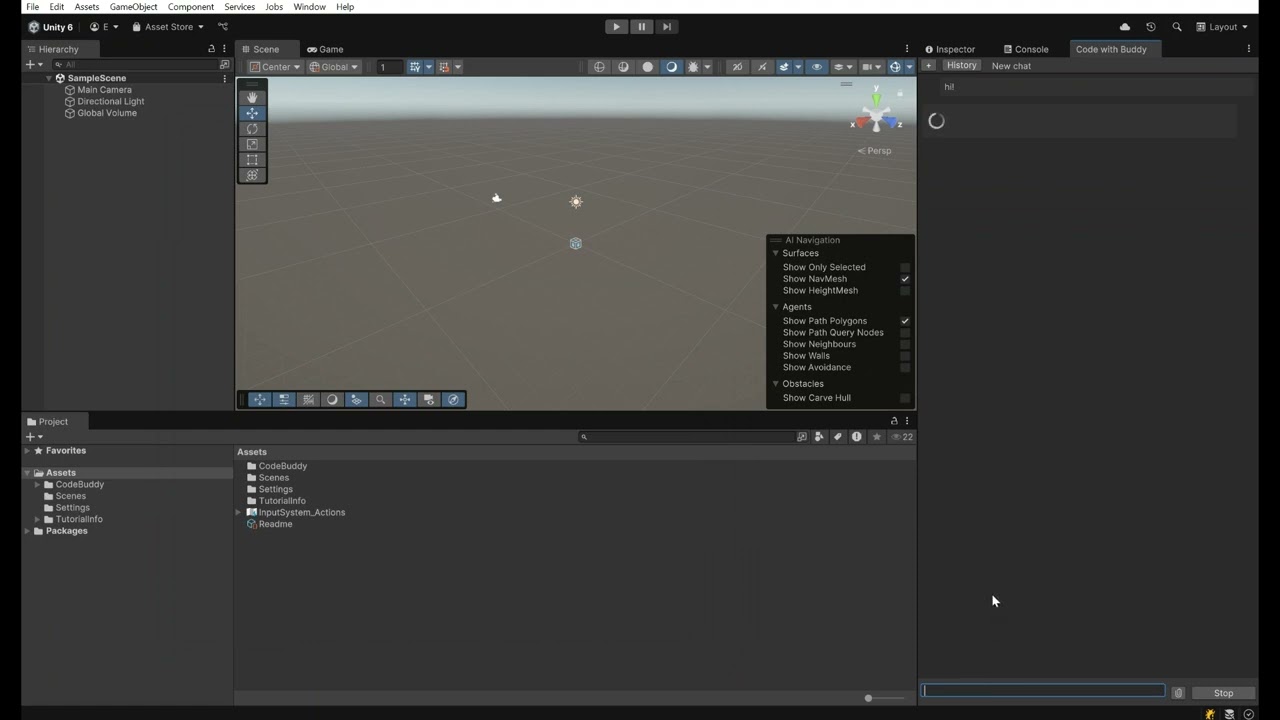Select the Readme asset
The width and height of the screenshot is (1280, 720).
[x=275, y=524]
